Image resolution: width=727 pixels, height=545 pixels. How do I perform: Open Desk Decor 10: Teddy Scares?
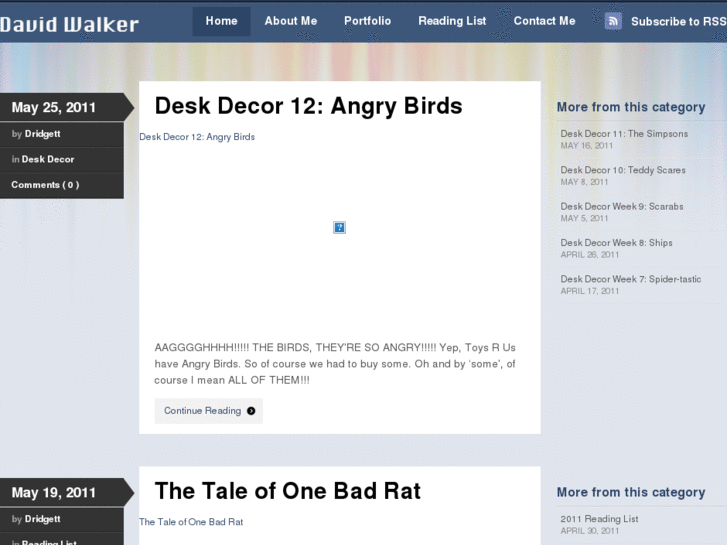click(623, 170)
